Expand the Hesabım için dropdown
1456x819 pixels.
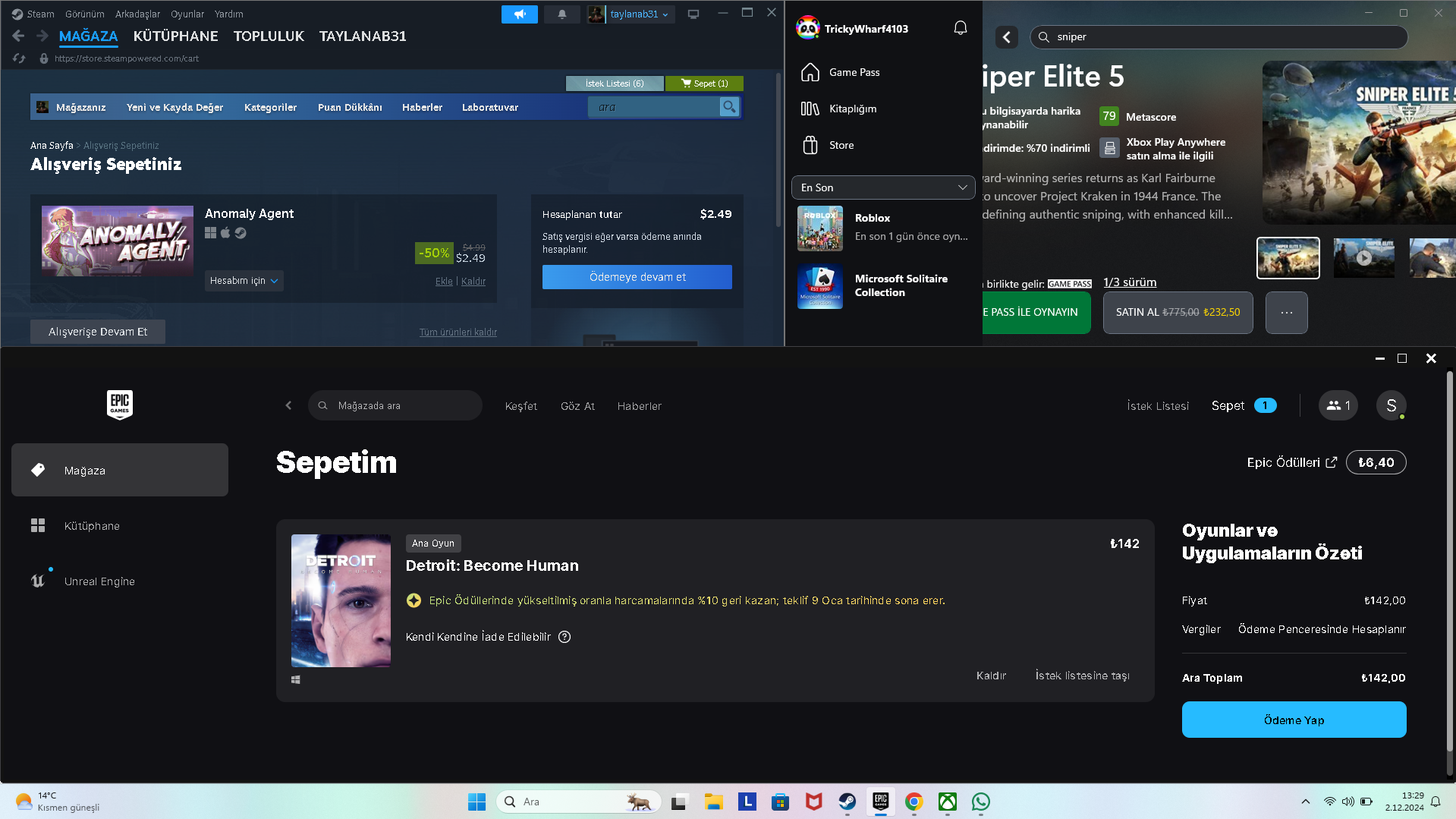[244, 281]
